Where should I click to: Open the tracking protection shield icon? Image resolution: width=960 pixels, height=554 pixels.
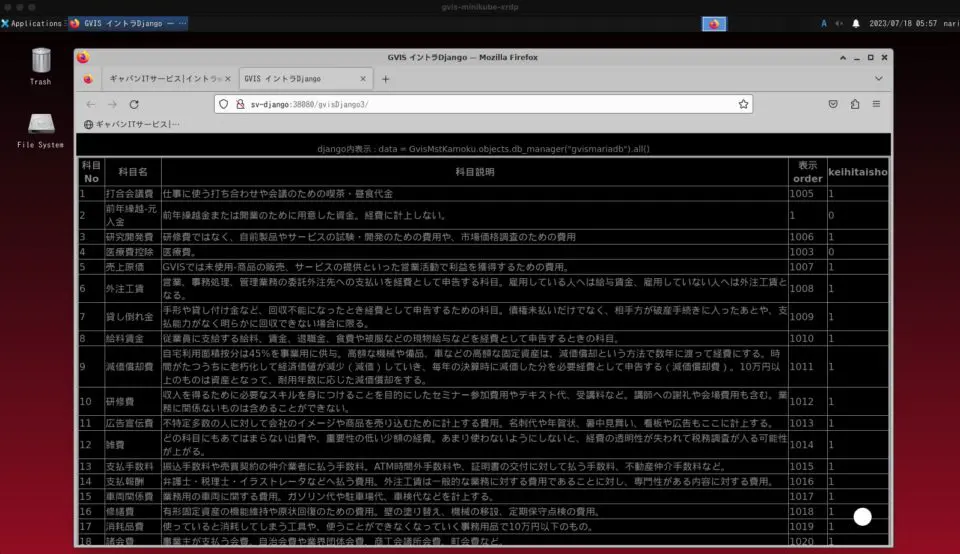pos(223,104)
